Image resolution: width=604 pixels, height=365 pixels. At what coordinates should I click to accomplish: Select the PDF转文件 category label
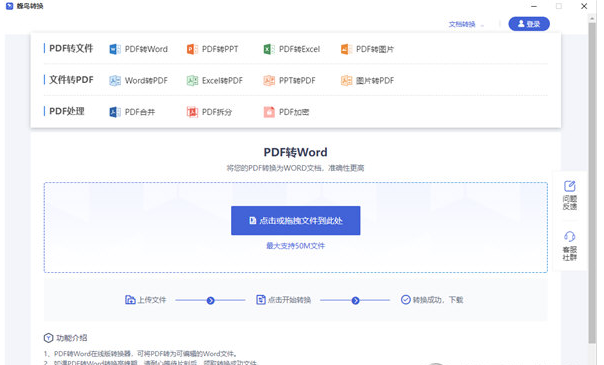point(71,48)
